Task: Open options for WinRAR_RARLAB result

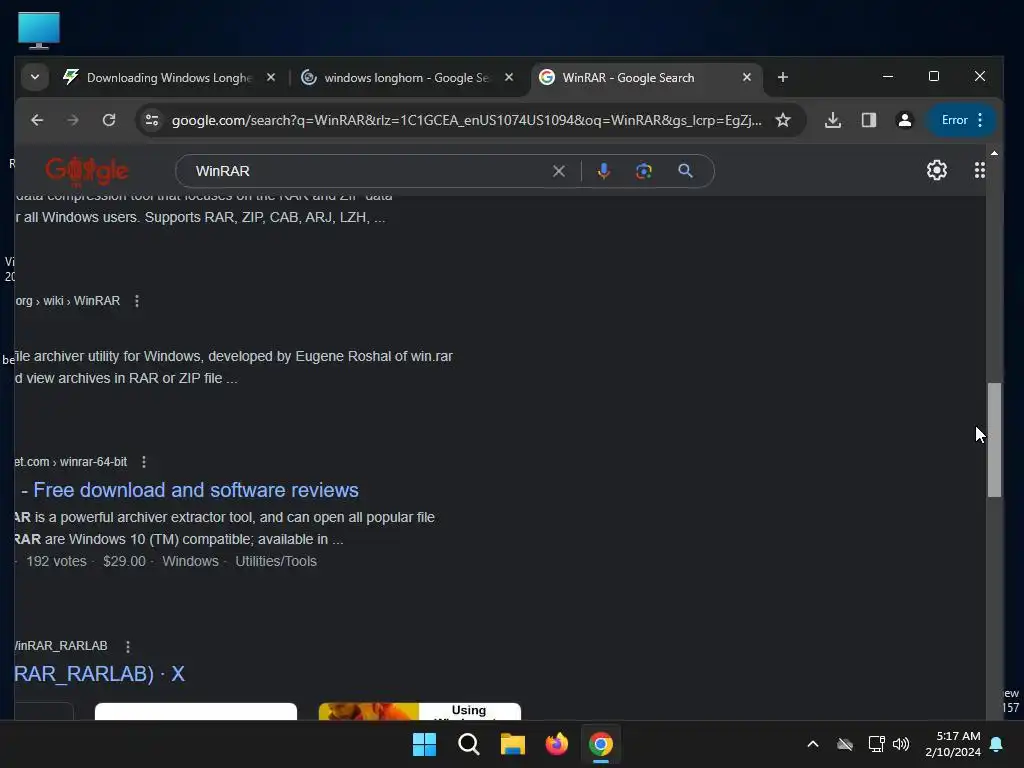Action: coord(128,646)
